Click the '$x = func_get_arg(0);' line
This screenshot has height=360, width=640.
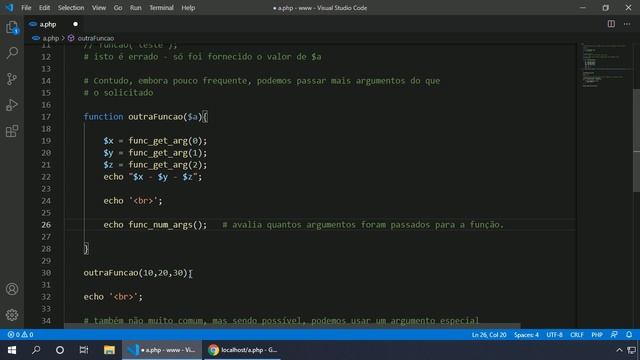[155, 141]
